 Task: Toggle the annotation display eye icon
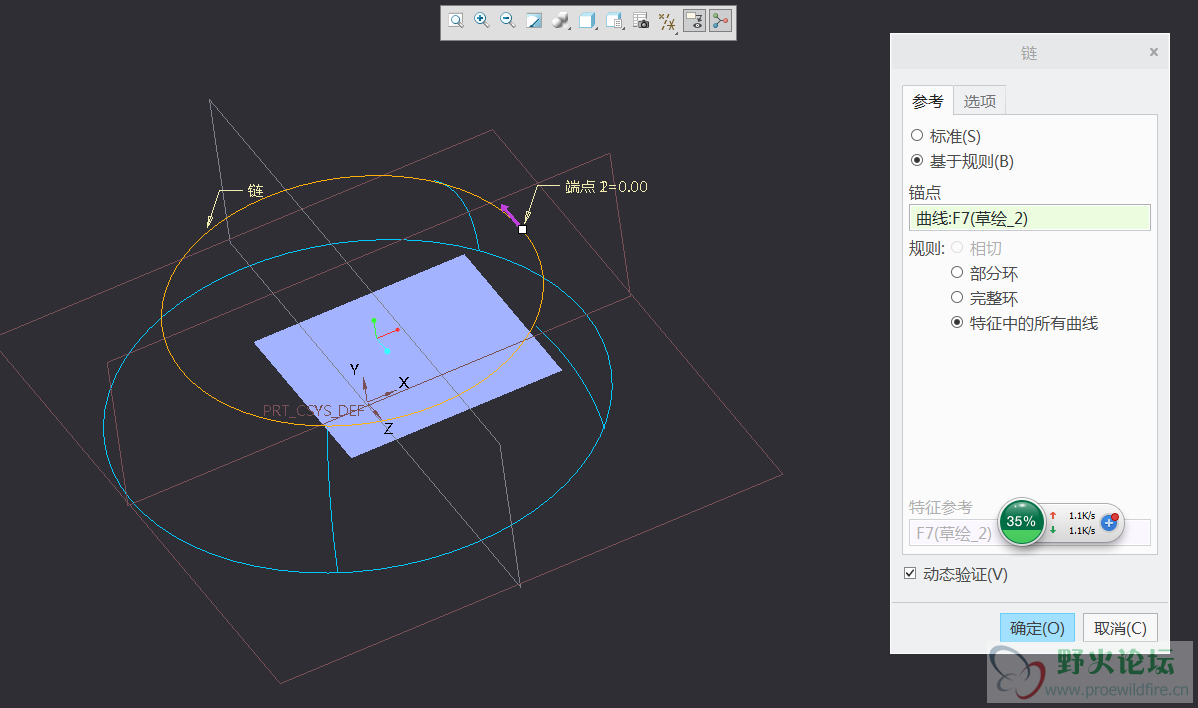(x=695, y=21)
